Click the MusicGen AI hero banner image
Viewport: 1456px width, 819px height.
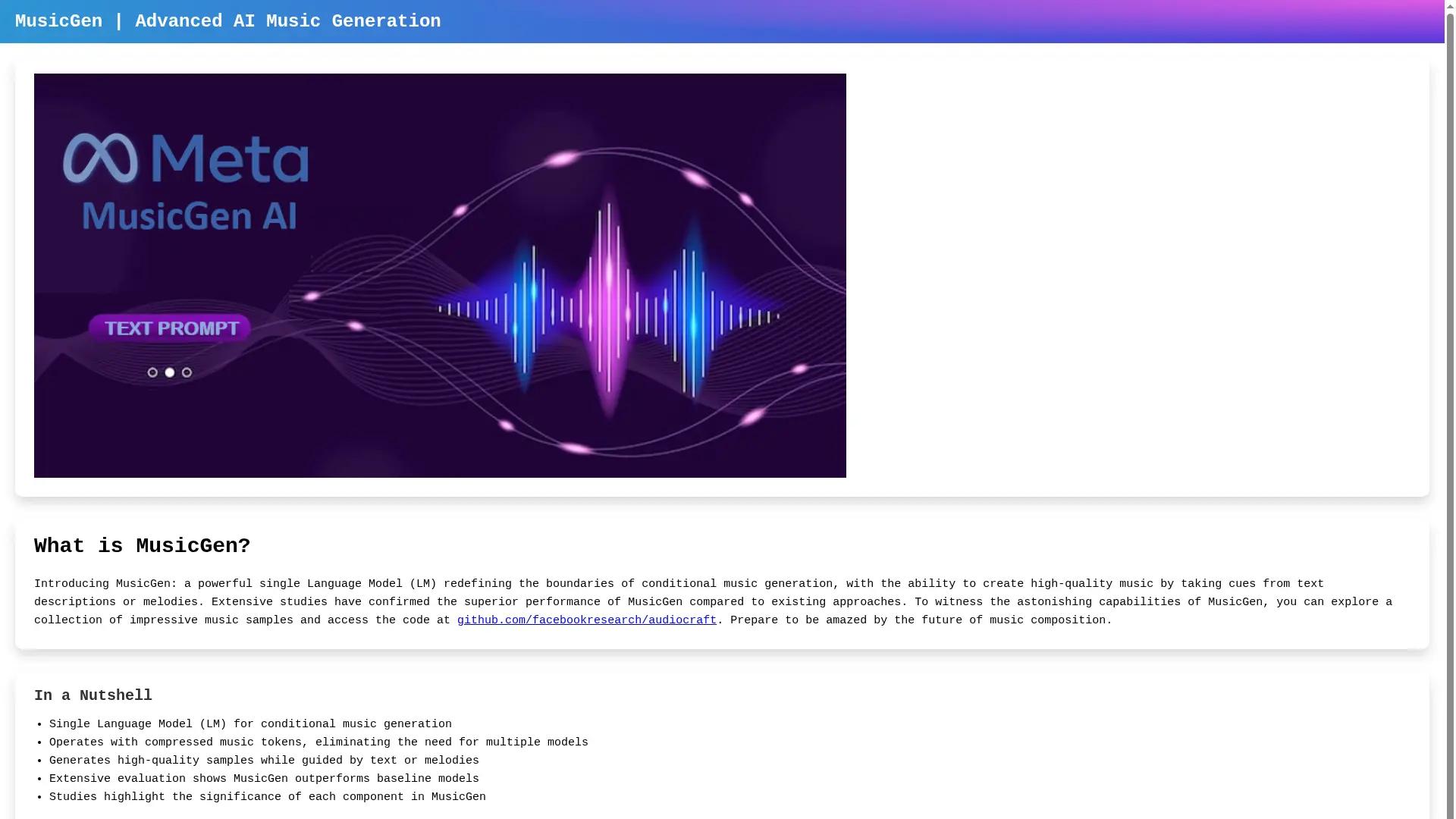[x=440, y=275]
